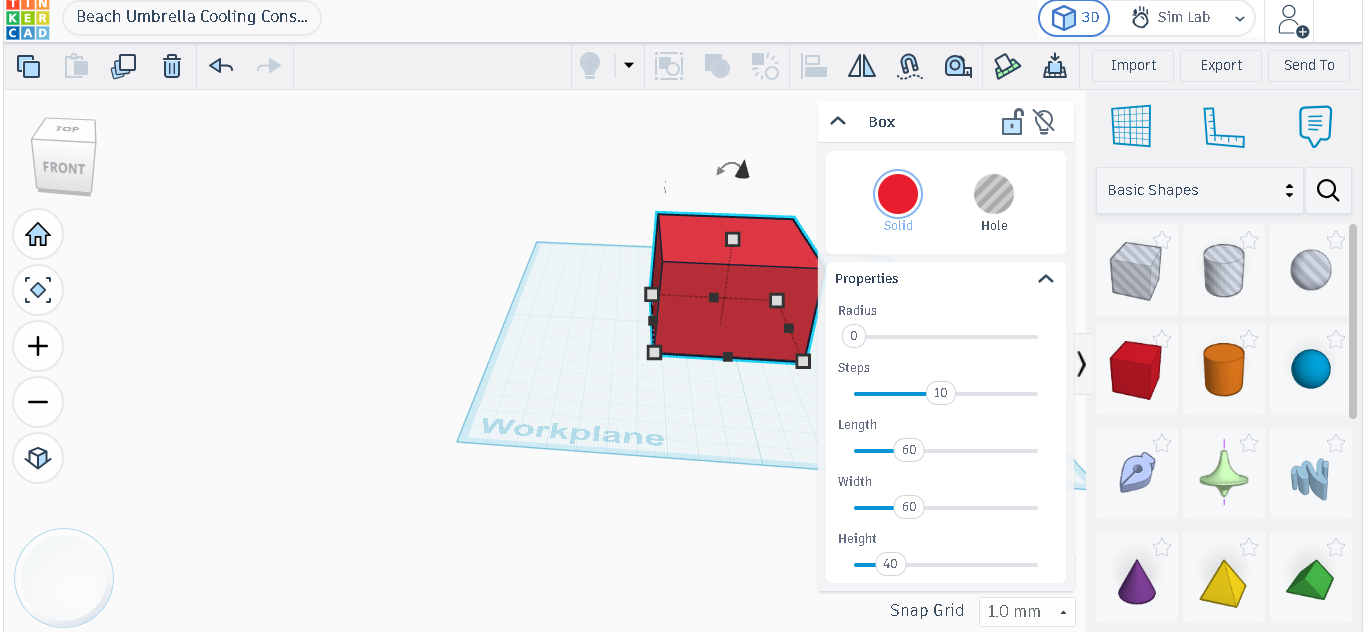The image size is (1366, 632).
Task: Open the lightbulb dropdown arrow
Action: (x=629, y=66)
